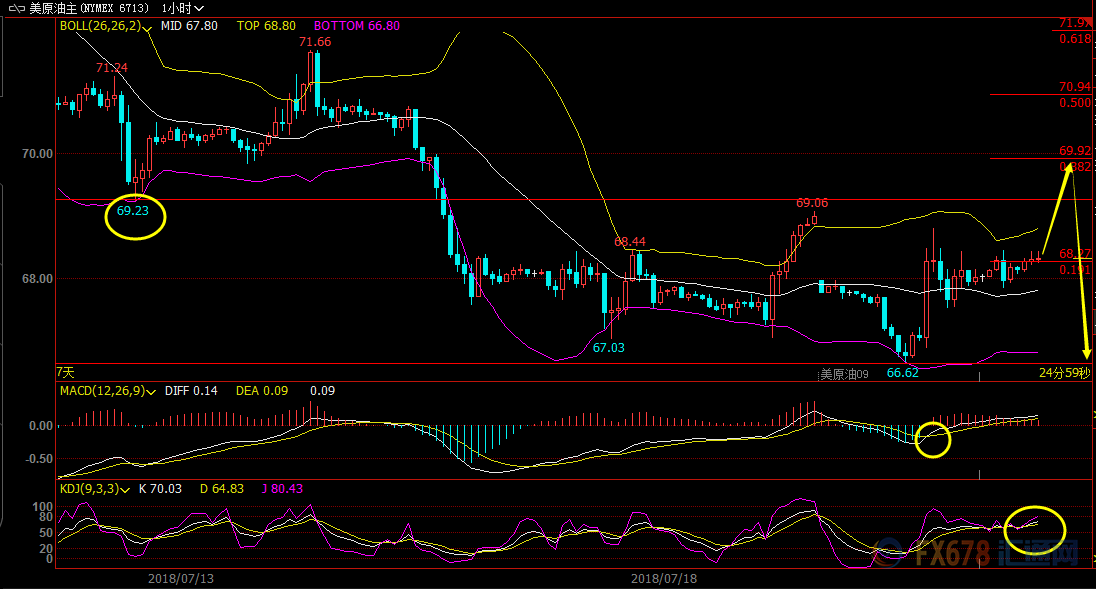Click the 69.92 Fibonacci price label

pyautogui.click(x=1074, y=151)
